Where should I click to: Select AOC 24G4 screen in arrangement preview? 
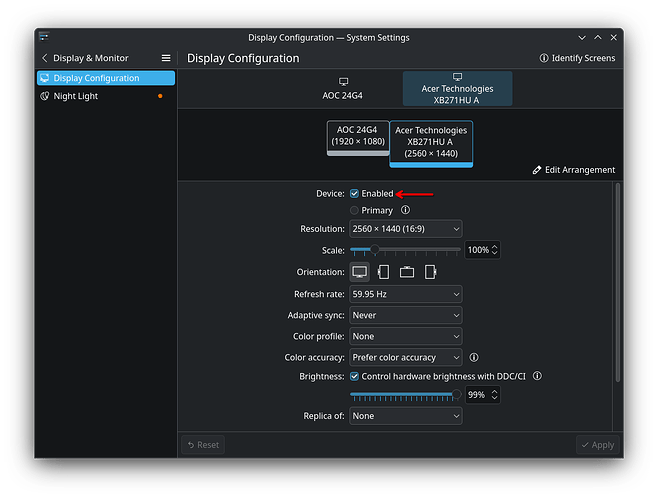[x=358, y=138]
